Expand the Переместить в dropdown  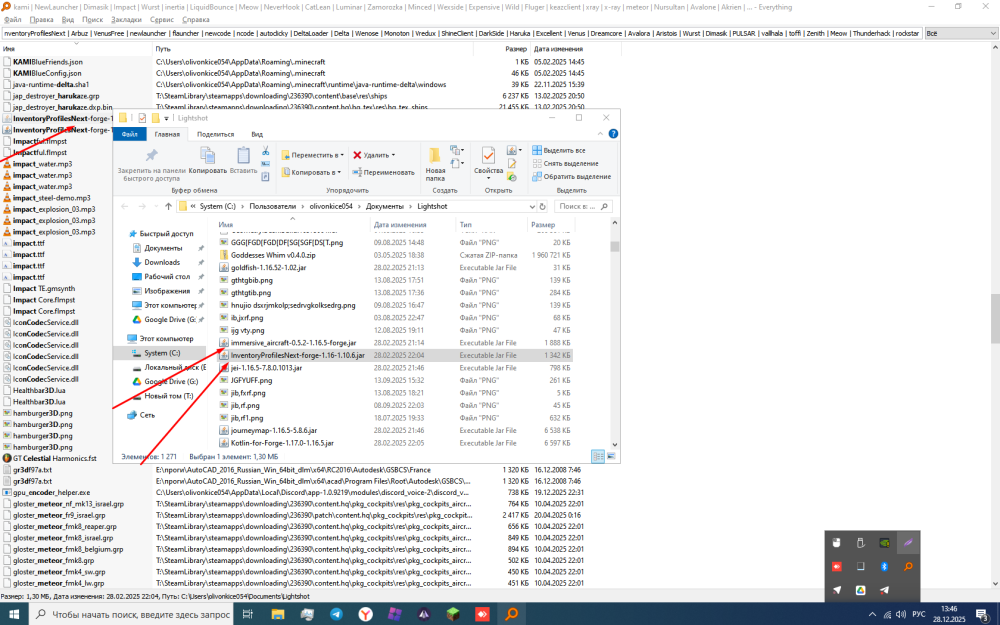click(342, 155)
